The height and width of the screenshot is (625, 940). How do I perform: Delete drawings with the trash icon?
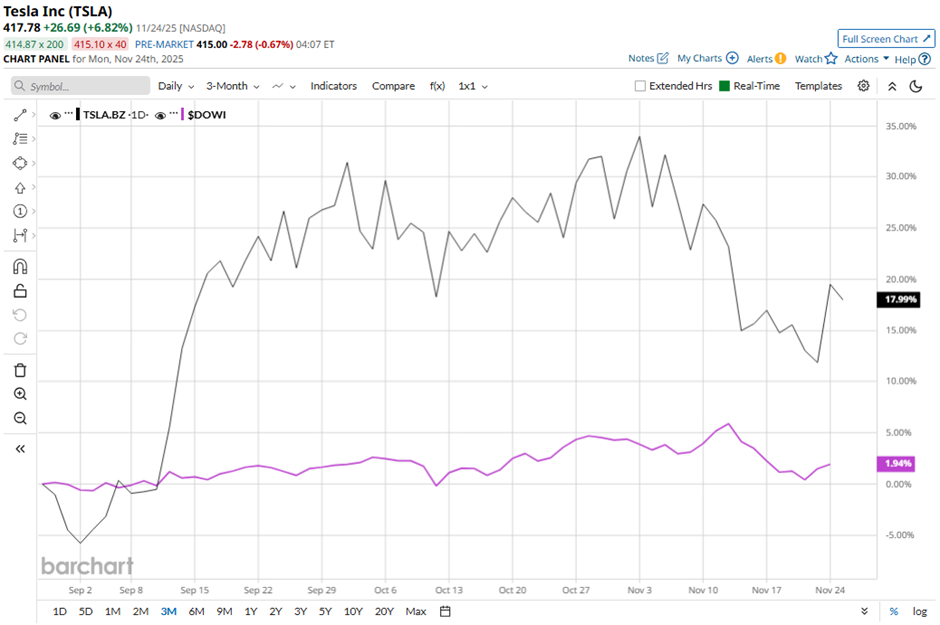pos(20,370)
